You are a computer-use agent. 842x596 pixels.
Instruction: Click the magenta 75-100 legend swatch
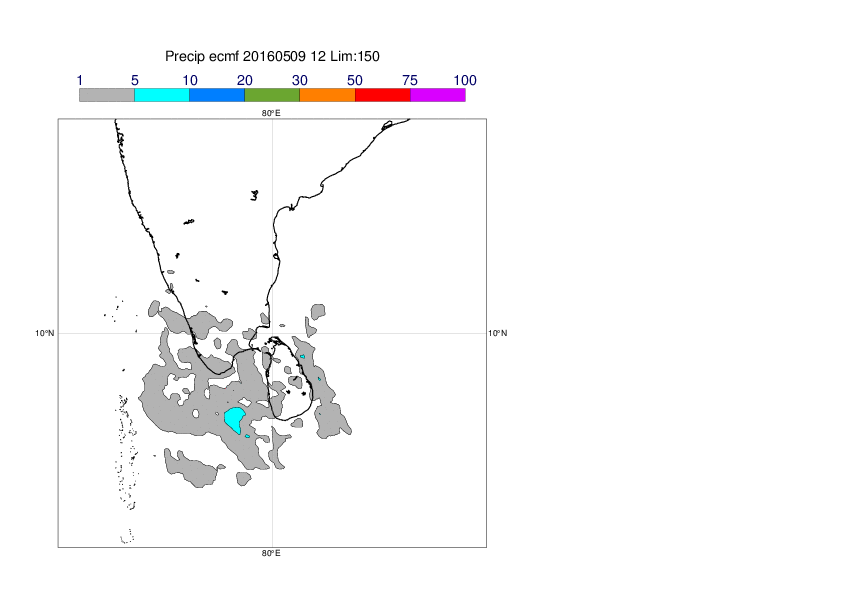point(438,95)
